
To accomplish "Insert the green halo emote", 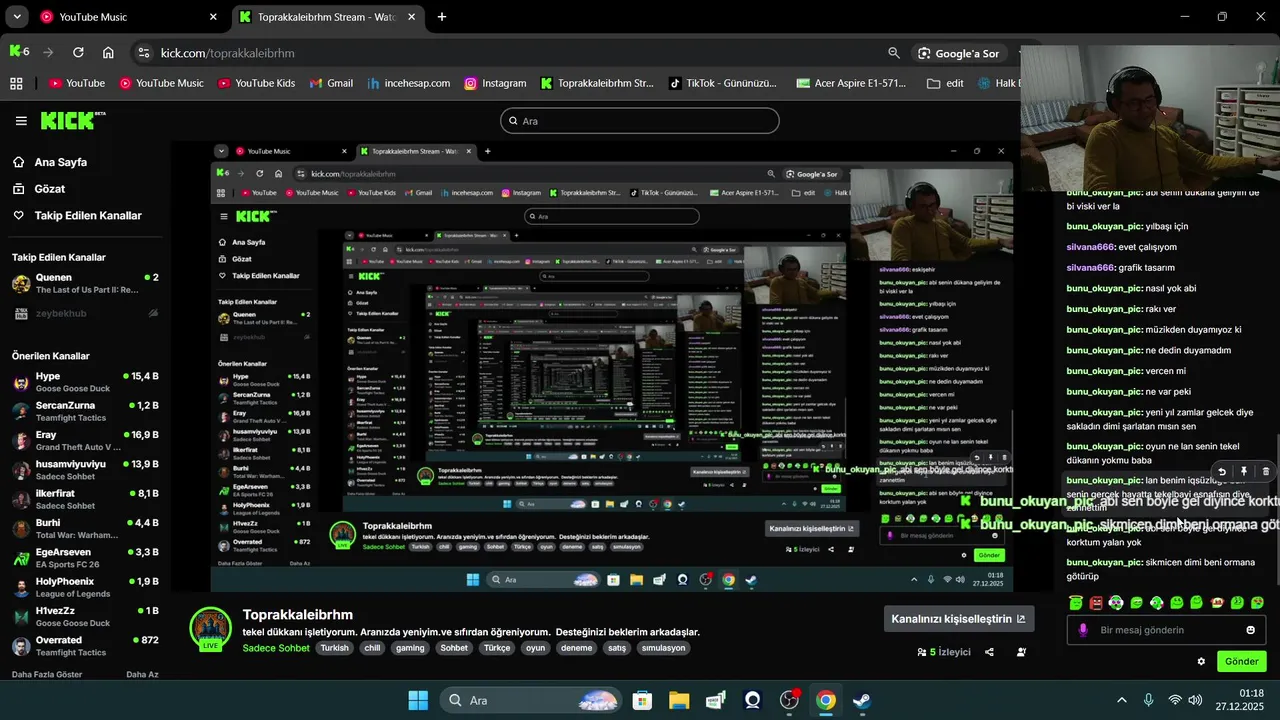I will 1076,602.
